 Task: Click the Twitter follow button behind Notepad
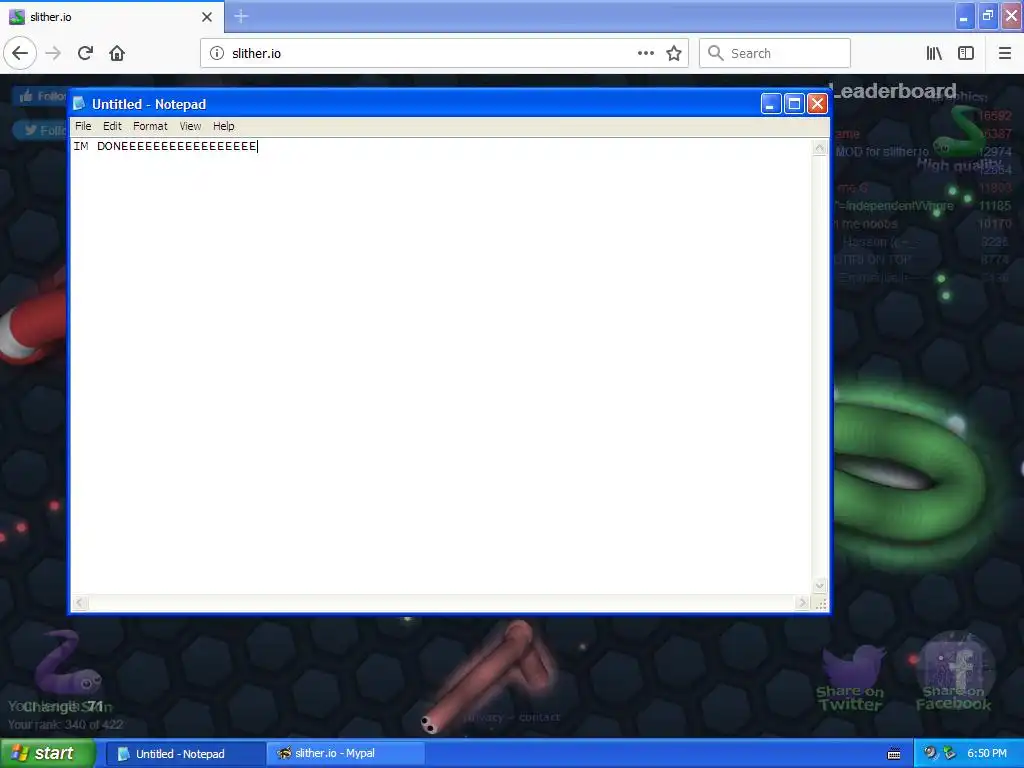click(x=40, y=130)
